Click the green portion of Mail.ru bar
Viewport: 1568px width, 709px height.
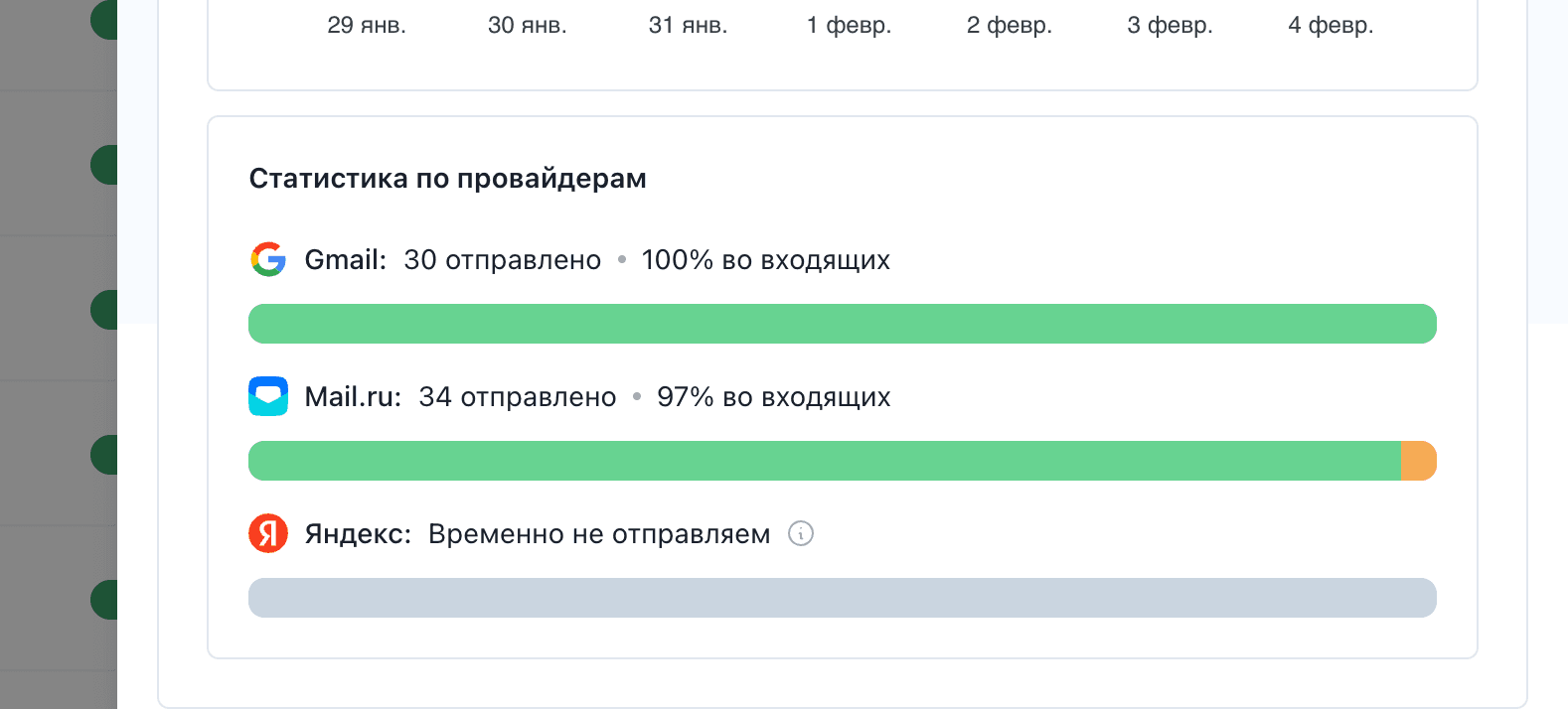pos(824,461)
